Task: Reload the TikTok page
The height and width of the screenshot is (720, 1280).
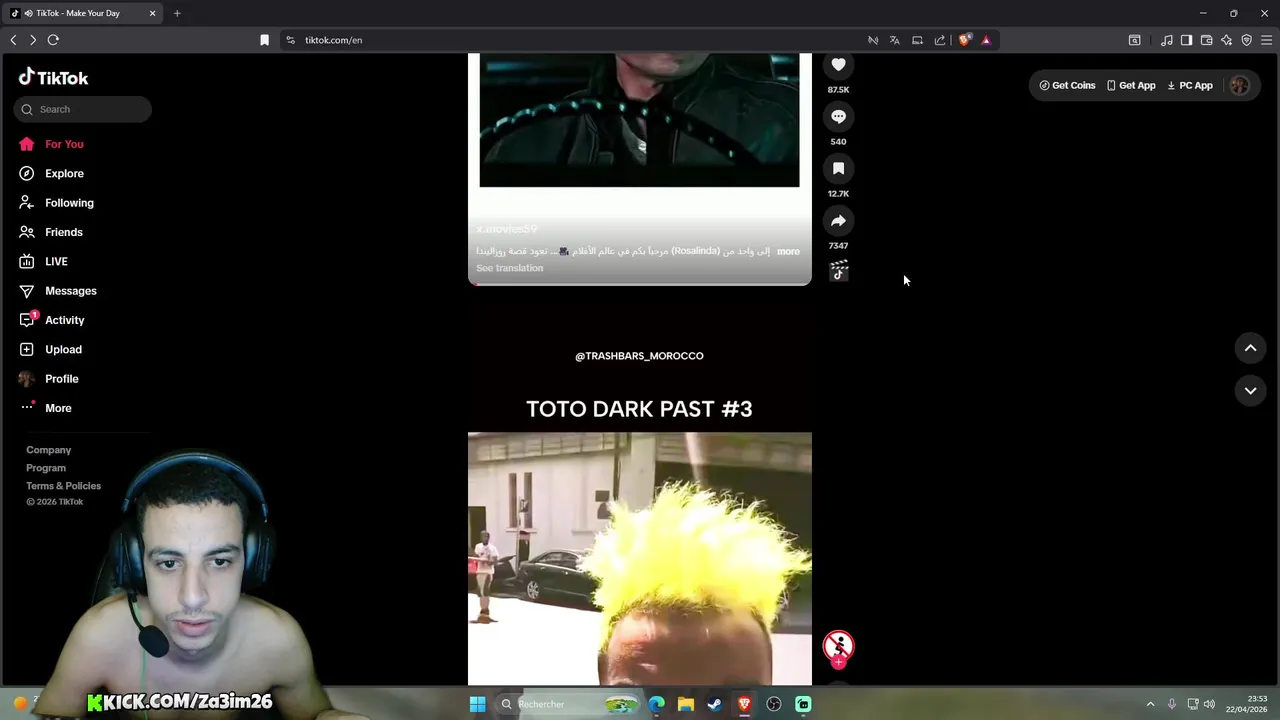Action: click(53, 40)
